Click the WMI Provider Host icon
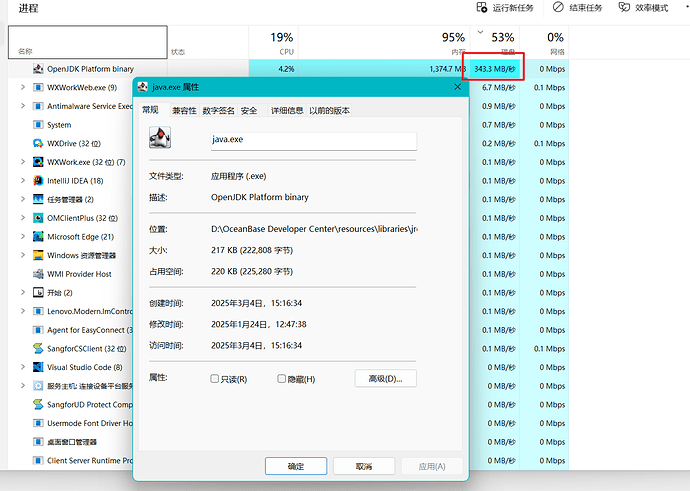Image resolution: width=690 pixels, height=491 pixels. (38, 274)
